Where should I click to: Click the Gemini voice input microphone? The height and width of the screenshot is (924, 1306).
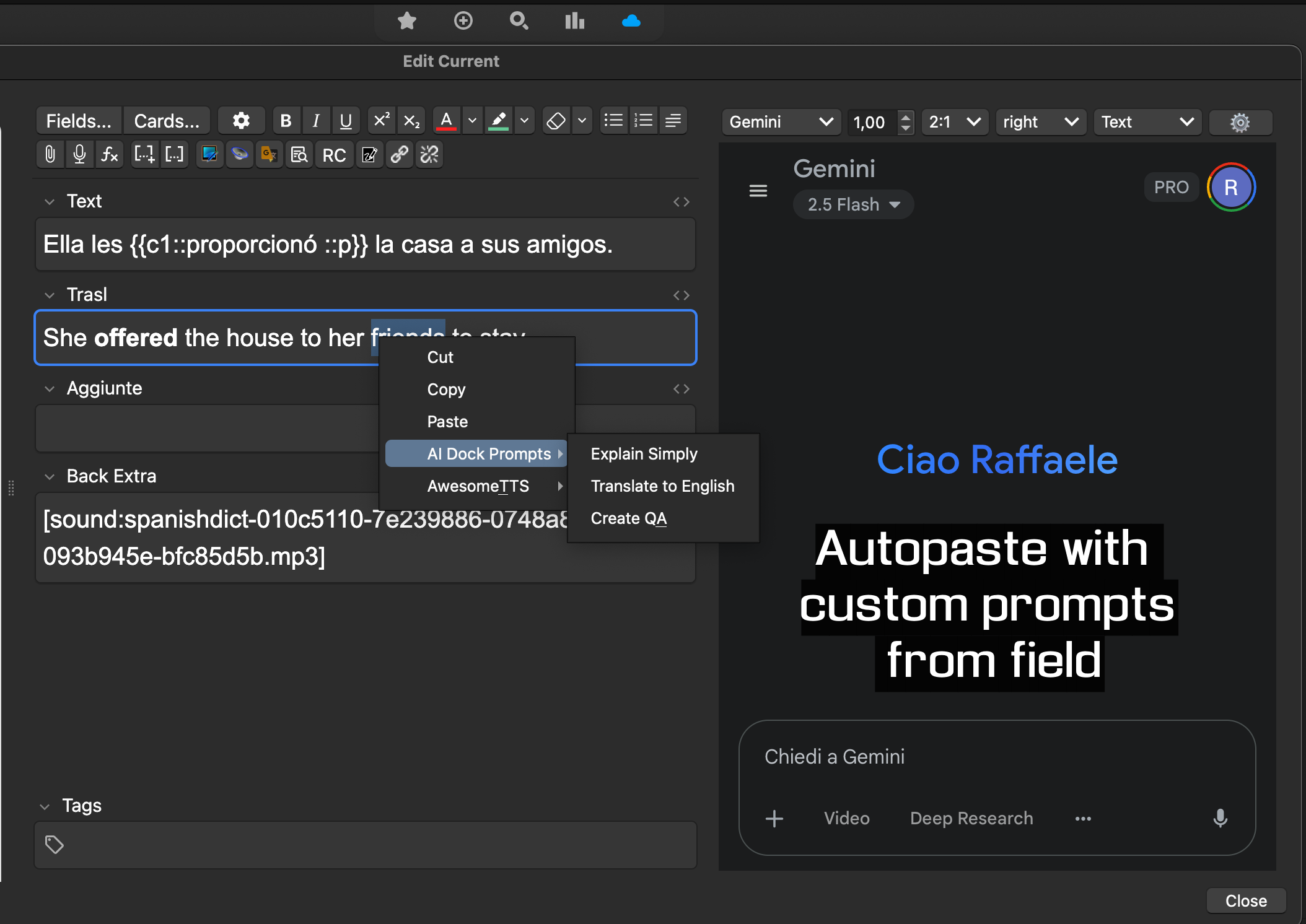[1220, 818]
